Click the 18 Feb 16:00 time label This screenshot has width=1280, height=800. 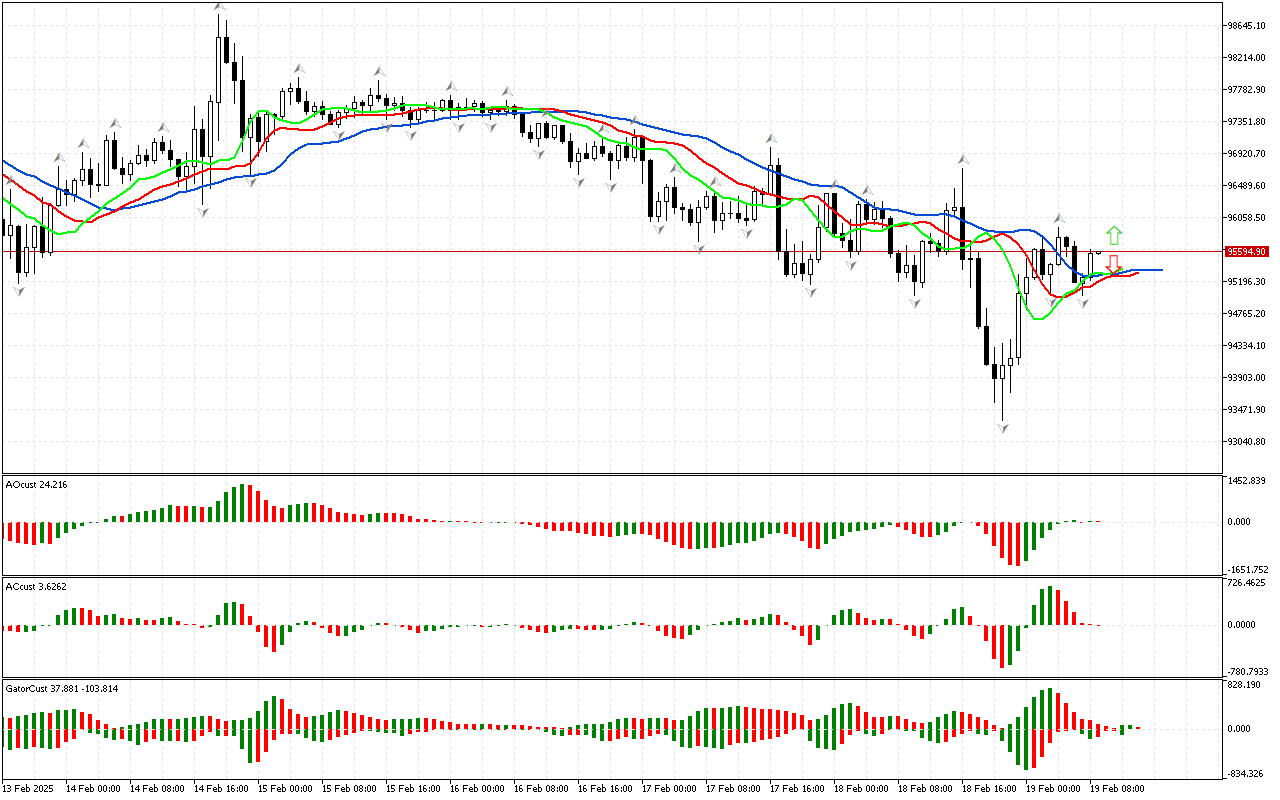[989, 789]
